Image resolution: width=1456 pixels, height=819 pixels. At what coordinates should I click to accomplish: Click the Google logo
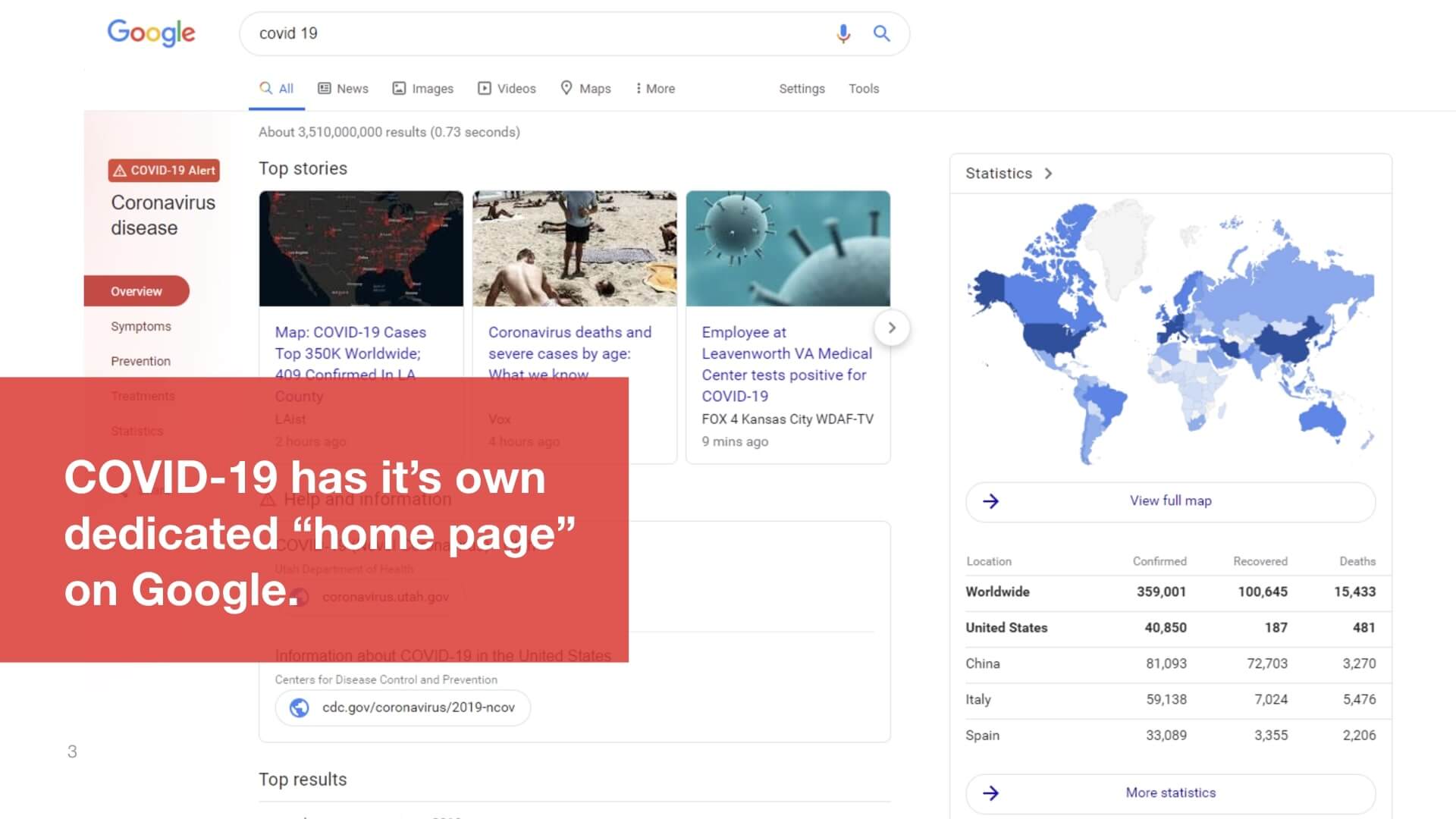tap(151, 33)
